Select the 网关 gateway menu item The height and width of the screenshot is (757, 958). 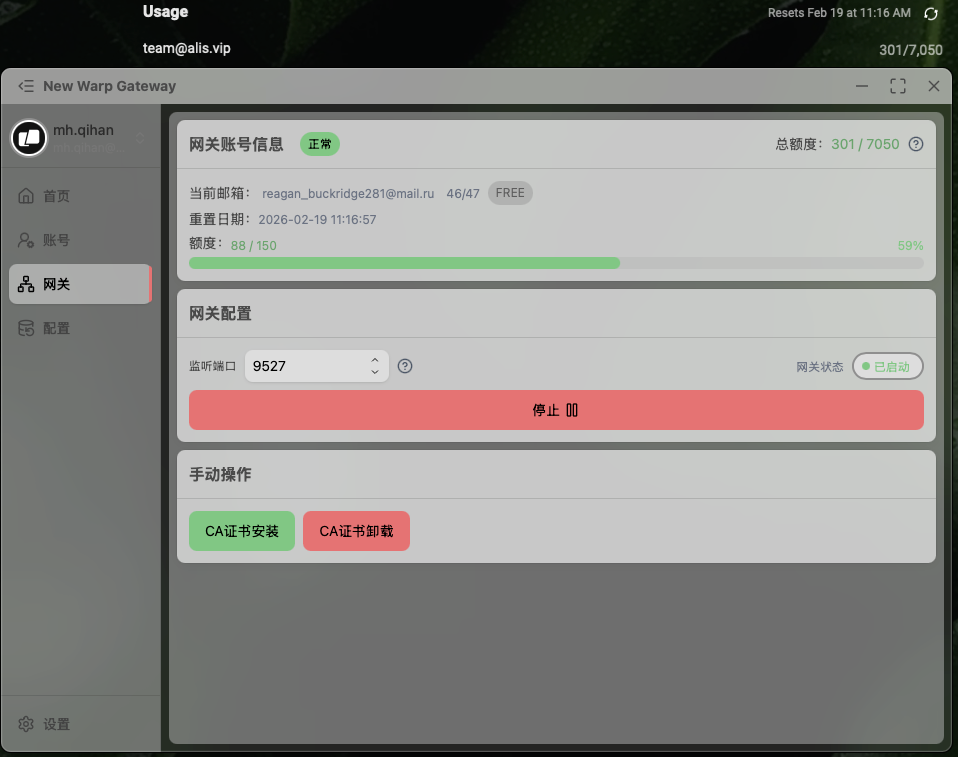80,284
